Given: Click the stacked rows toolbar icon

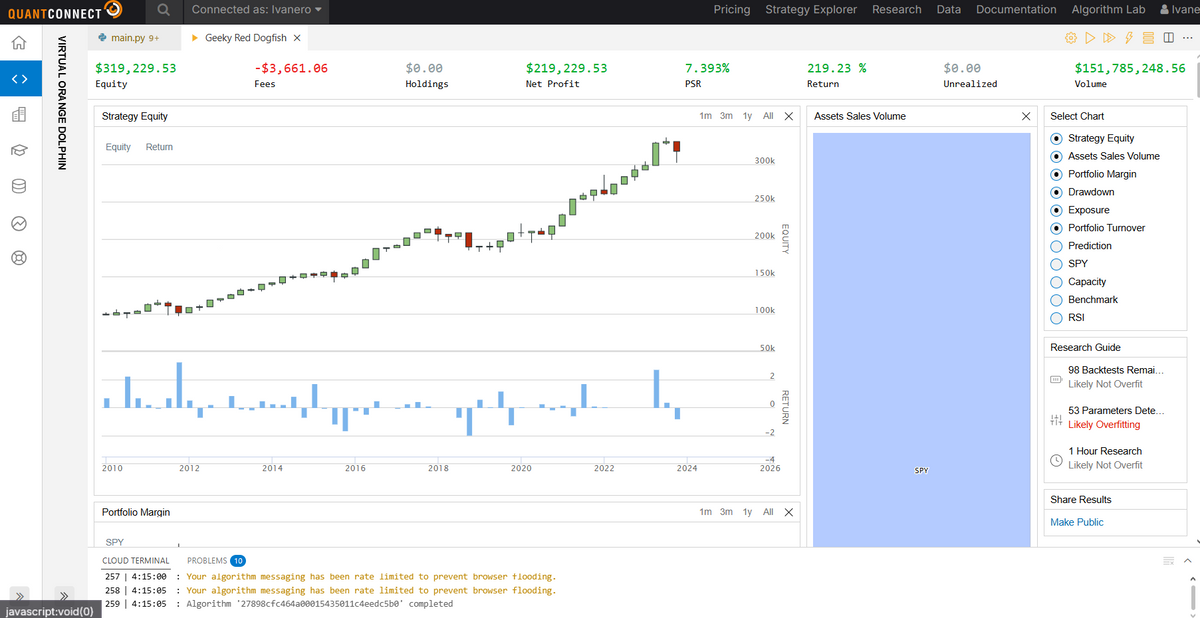Looking at the screenshot, I should [x=1148, y=38].
